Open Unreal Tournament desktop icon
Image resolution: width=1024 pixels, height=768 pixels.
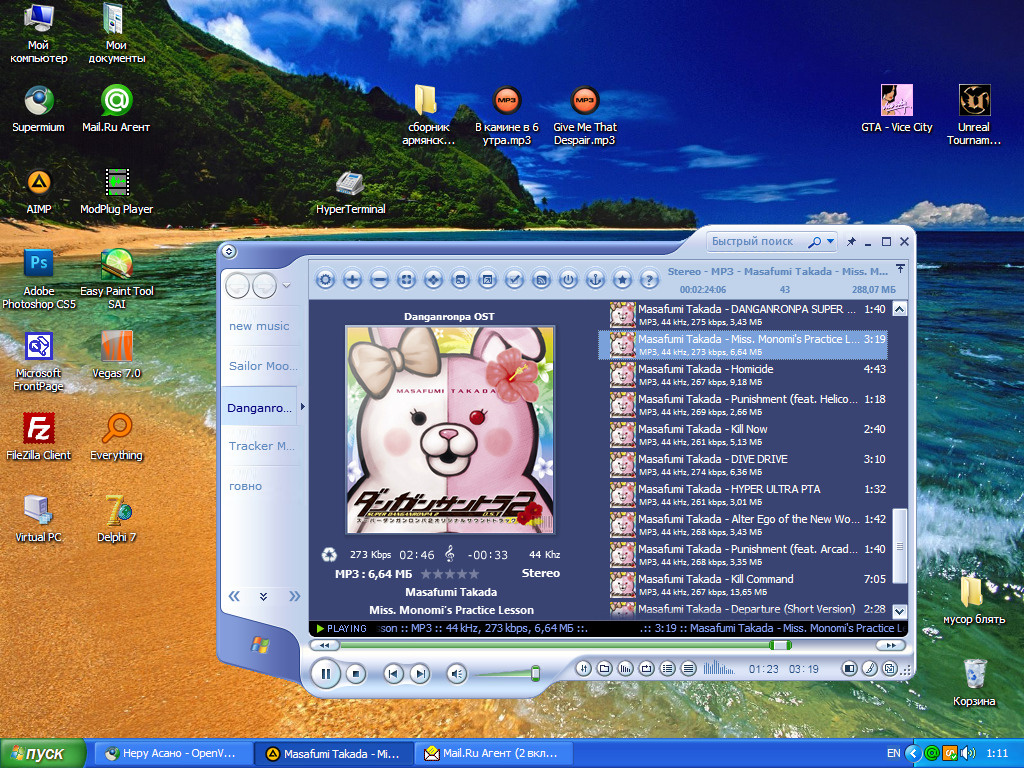click(x=974, y=115)
